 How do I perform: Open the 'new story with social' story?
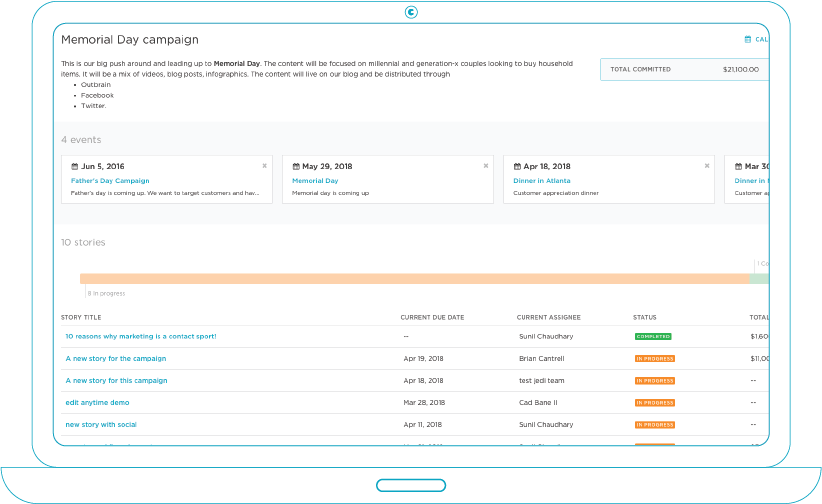pos(101,425)
